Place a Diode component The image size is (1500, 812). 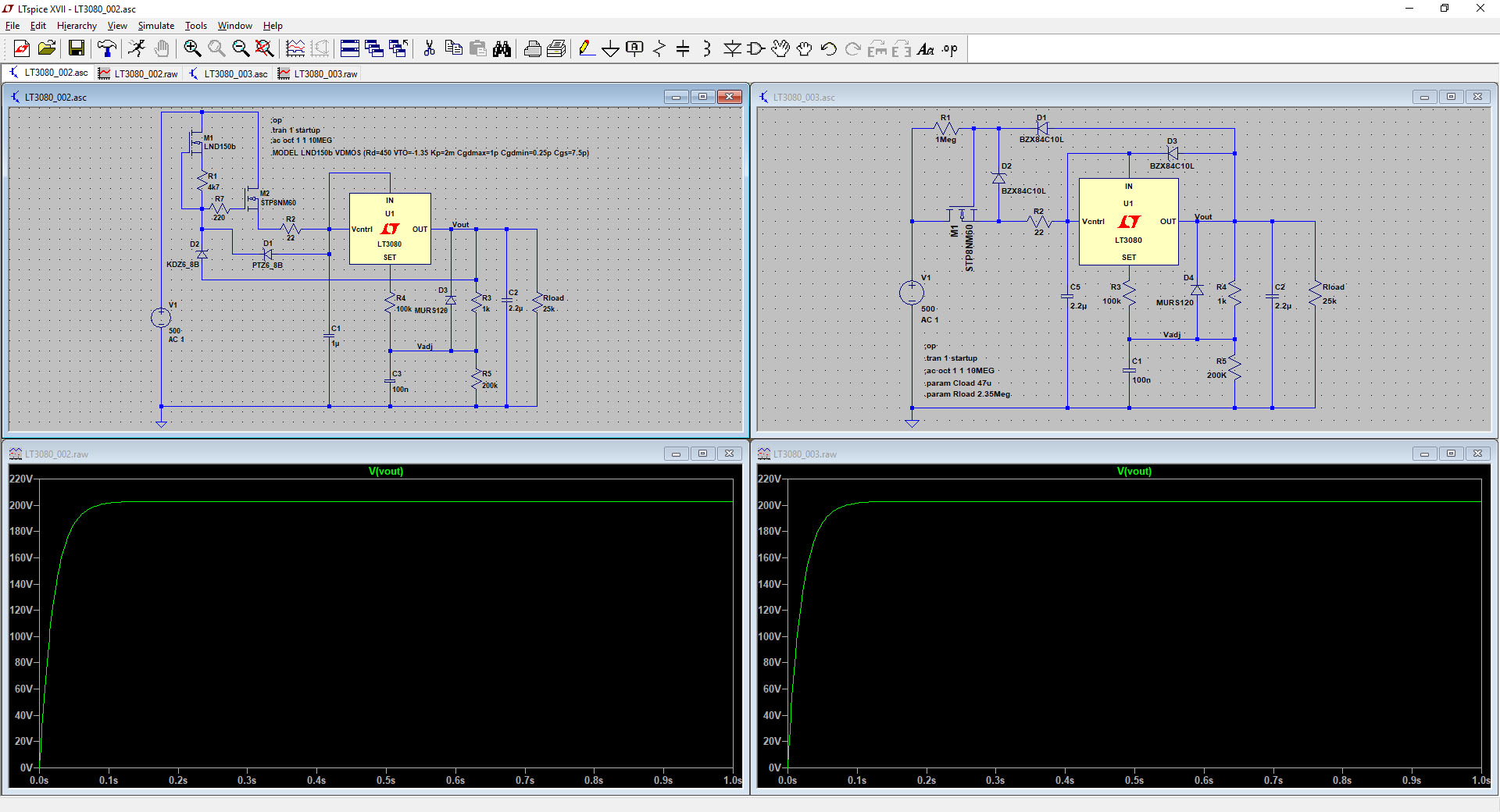(x=732, y=49)
